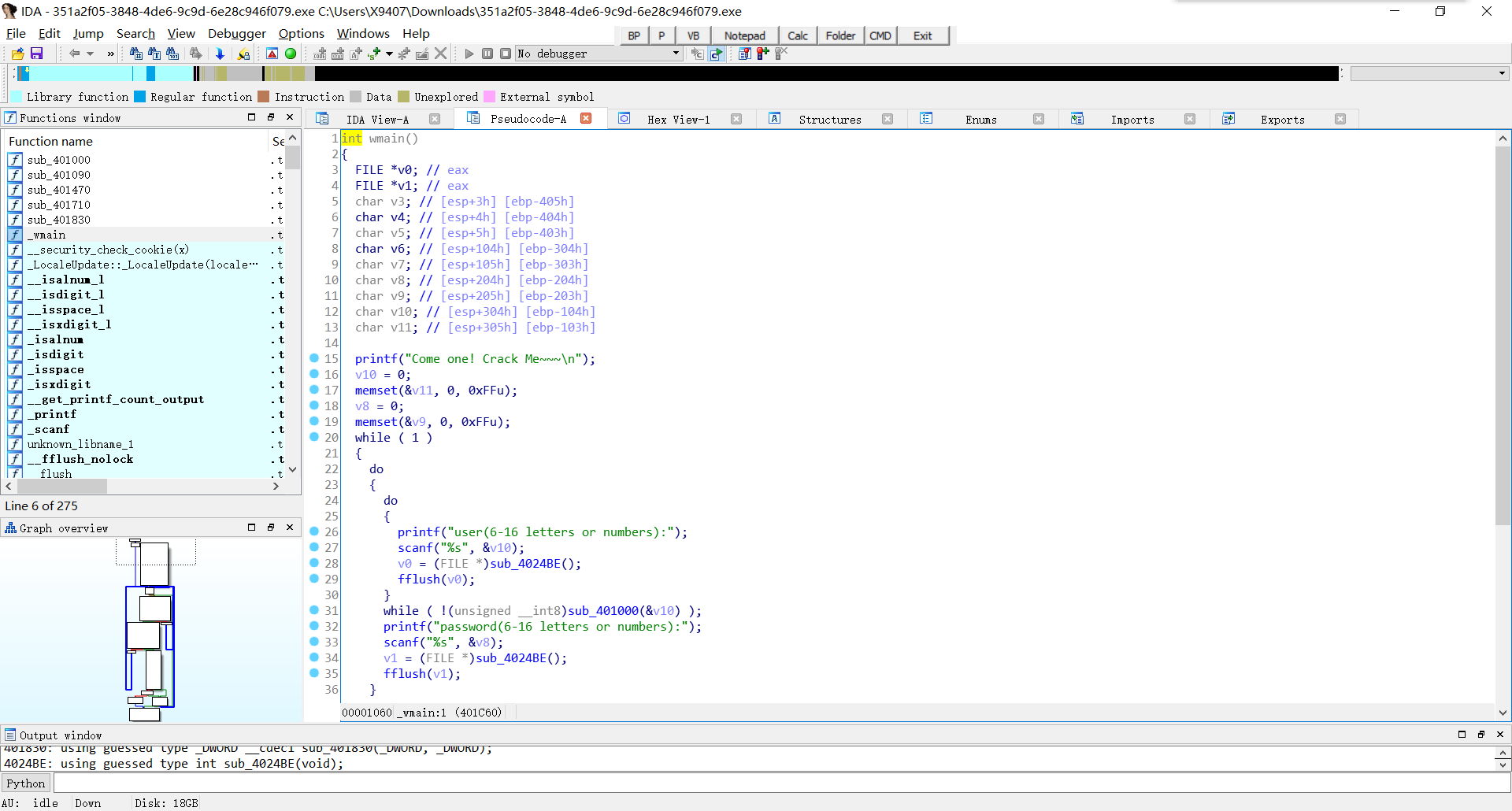Start process with the play icon

click(469, 54)
